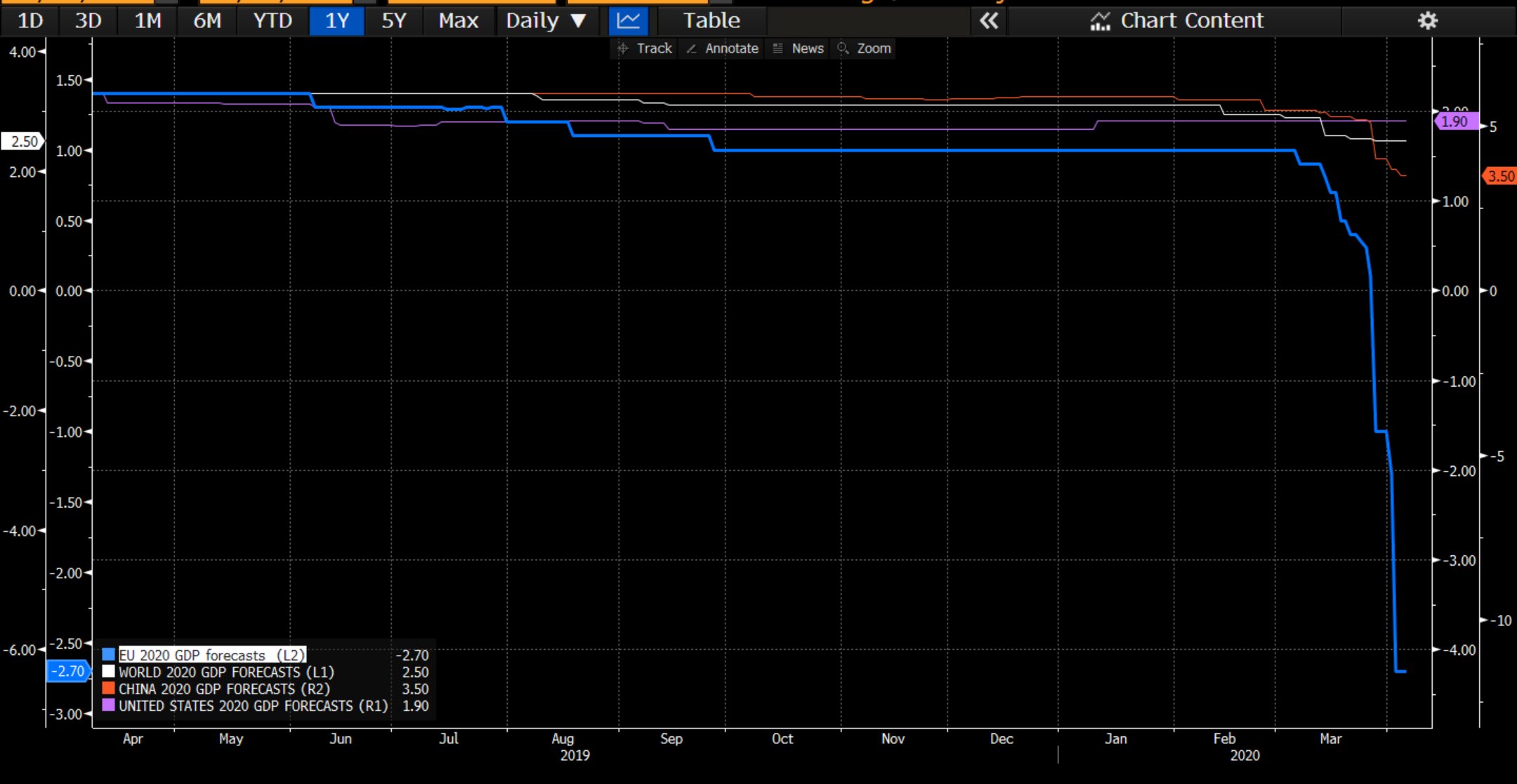Show the Max time range
This screenshot has width=1517, height=784.
(459, 20)
